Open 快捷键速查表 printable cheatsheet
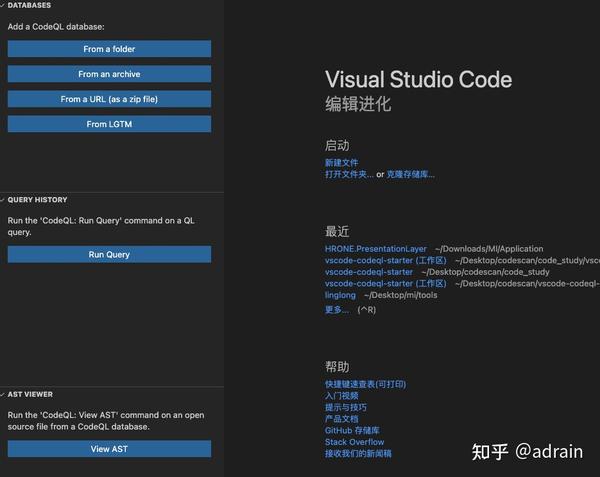Image resolution: width=600 pixels, height=477 pixels. [x=365, y=384]
